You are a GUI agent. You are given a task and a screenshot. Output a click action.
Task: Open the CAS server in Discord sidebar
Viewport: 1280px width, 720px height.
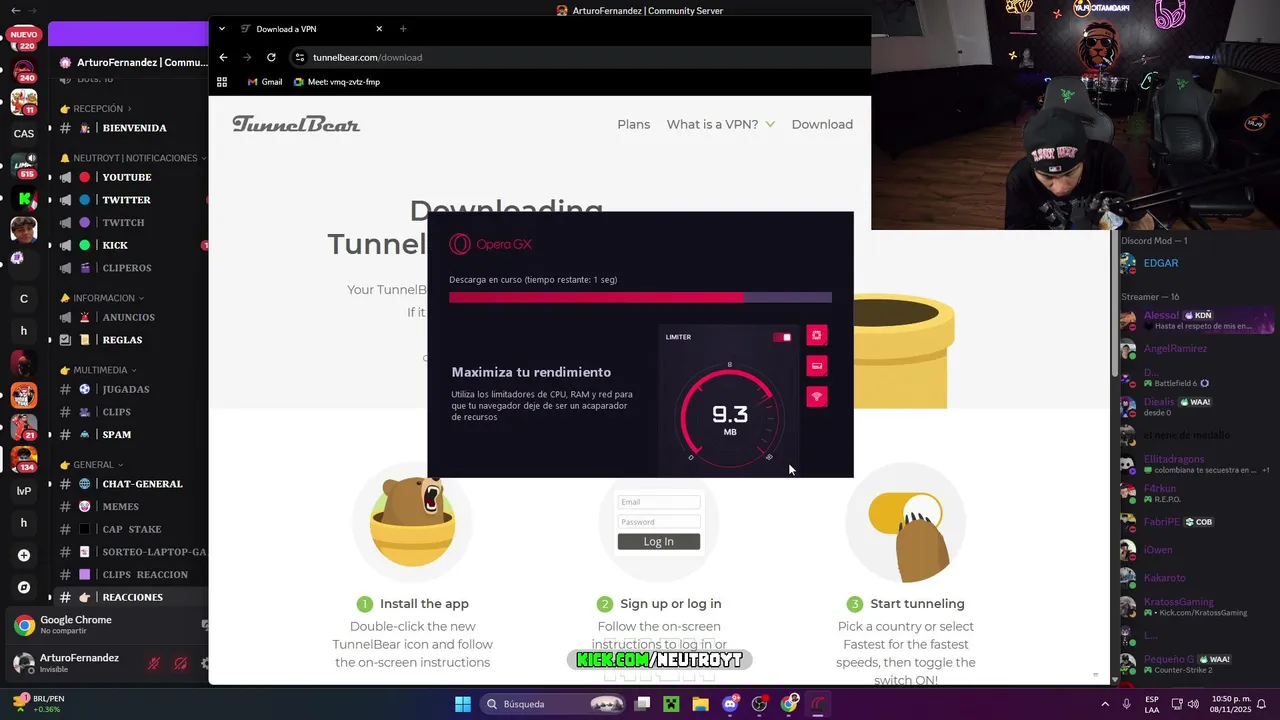[x=24, y=133]
